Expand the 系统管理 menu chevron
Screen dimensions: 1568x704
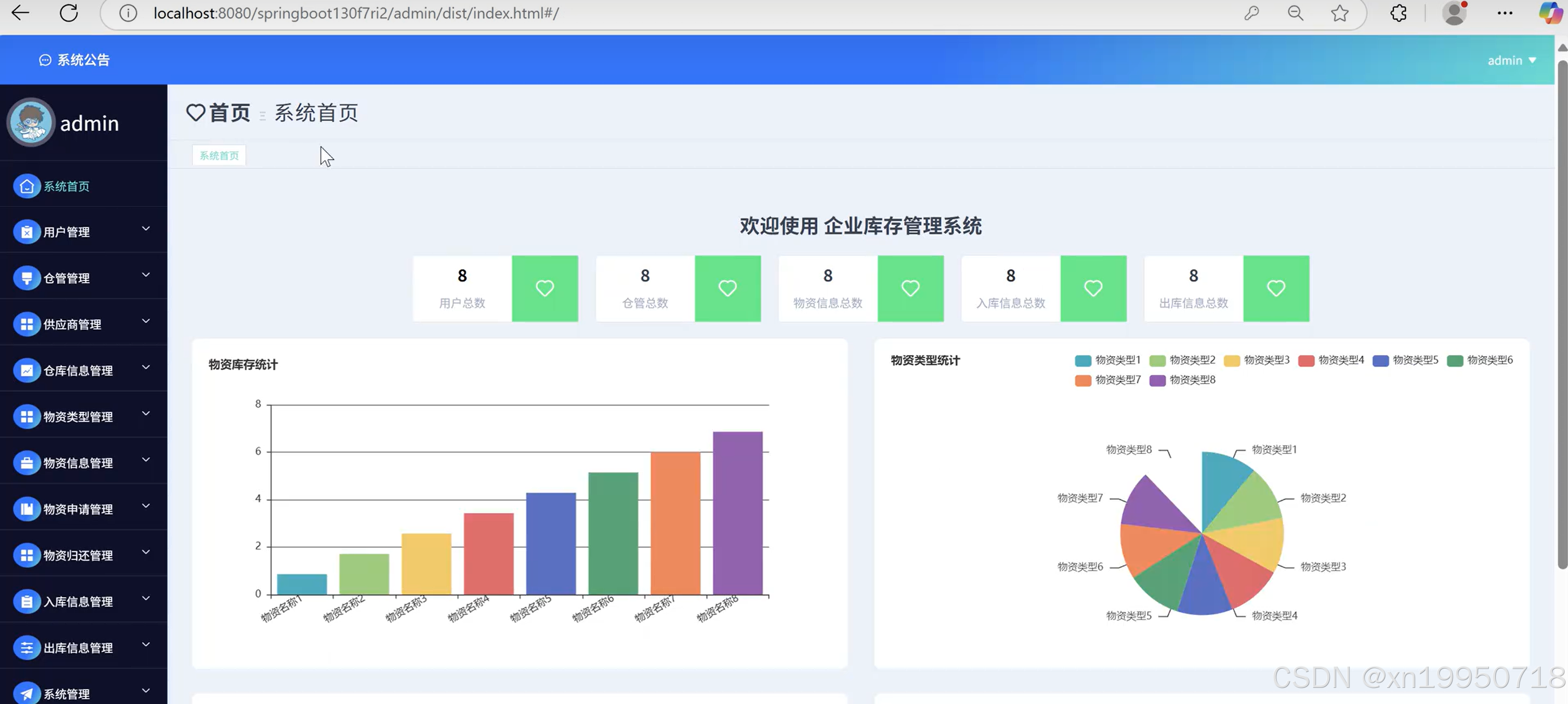click(145, 690)
